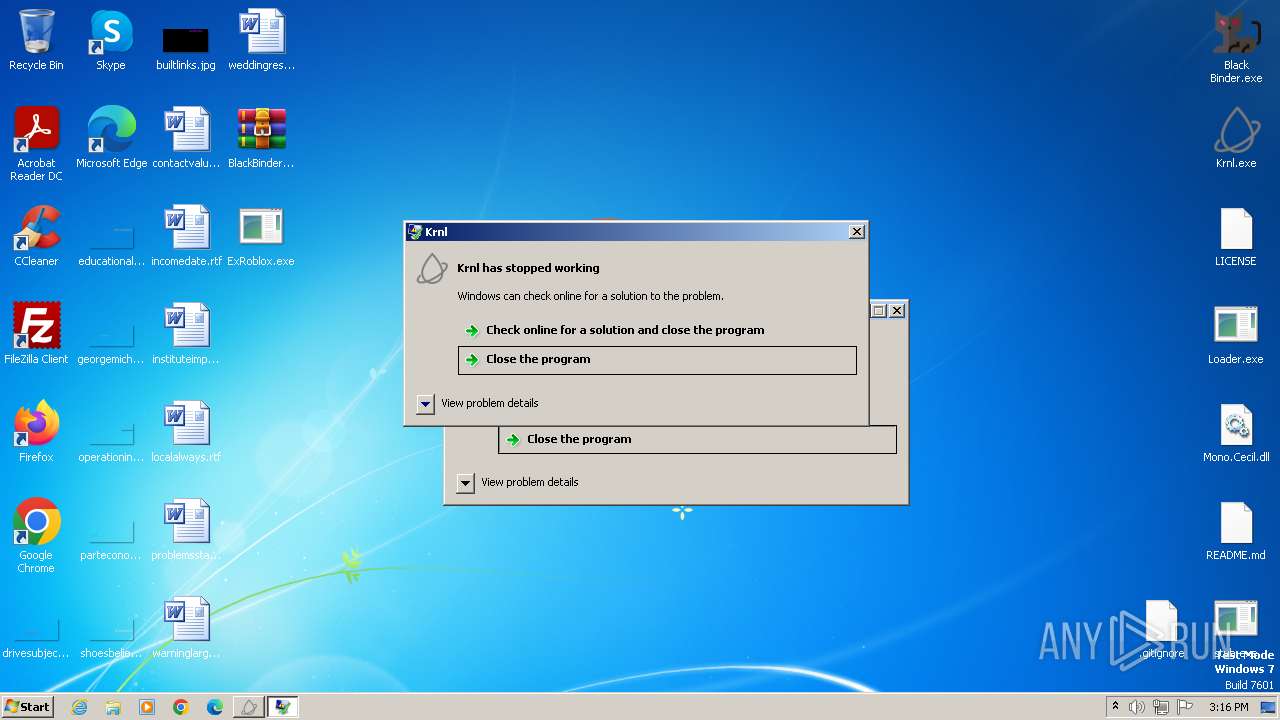The image size is (1280, 720).
Task: Launch Microsoft Edge desktop shortcut
Action: pos(111,138)
